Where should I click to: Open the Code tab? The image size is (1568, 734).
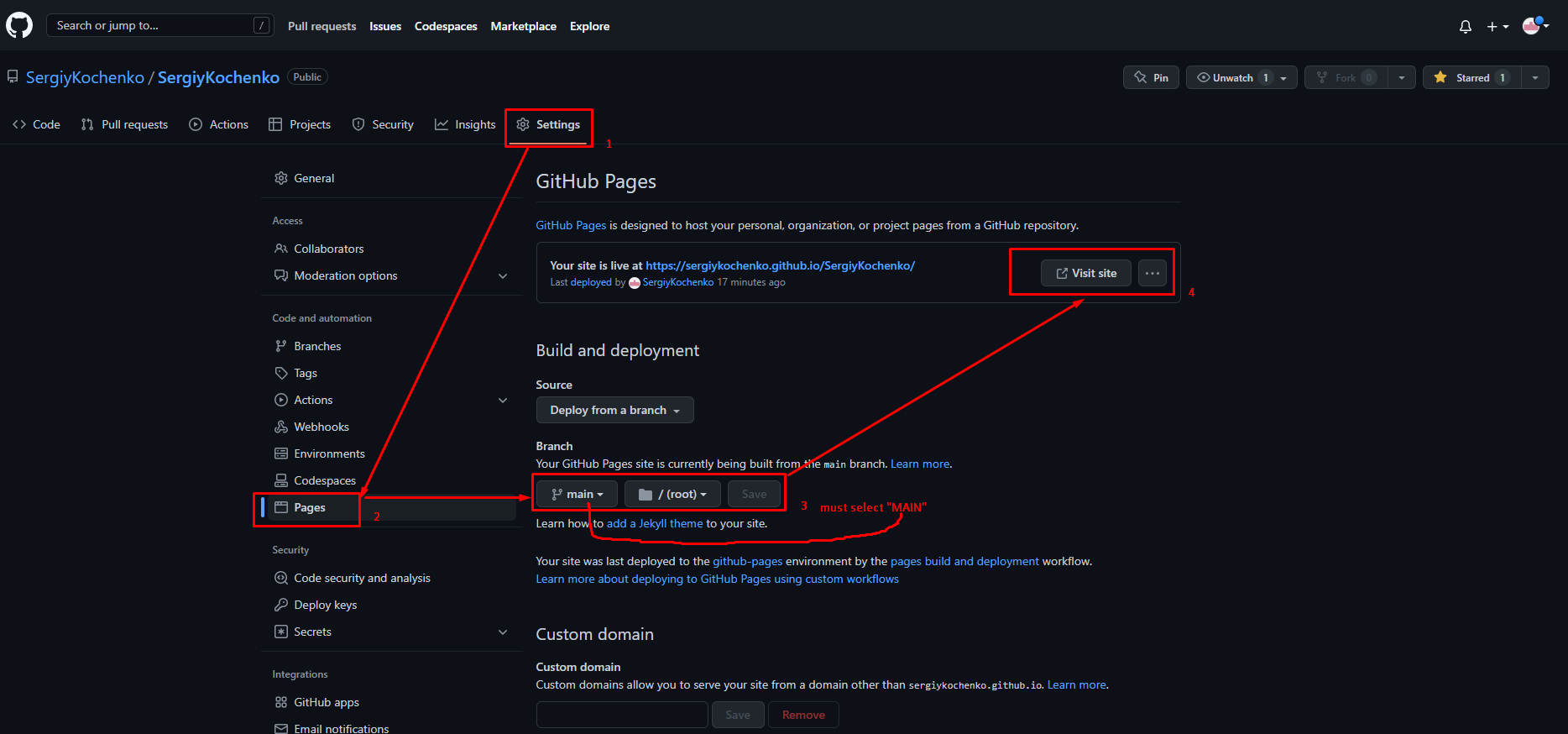pos(37,124)
